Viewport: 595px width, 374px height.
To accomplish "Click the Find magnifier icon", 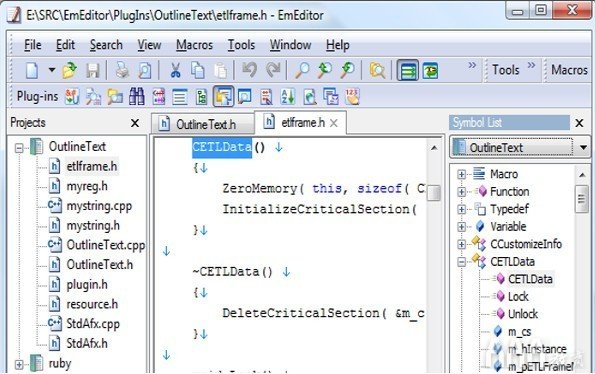I will tap(302, 70).
